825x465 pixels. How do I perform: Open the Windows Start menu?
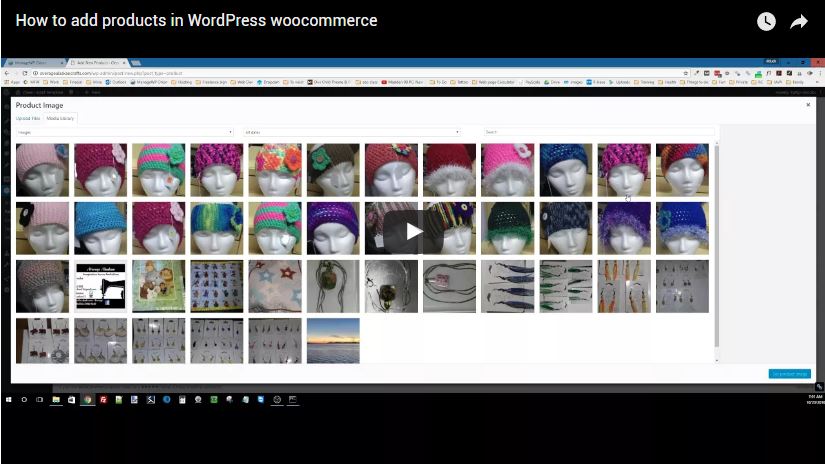(8, 400)
